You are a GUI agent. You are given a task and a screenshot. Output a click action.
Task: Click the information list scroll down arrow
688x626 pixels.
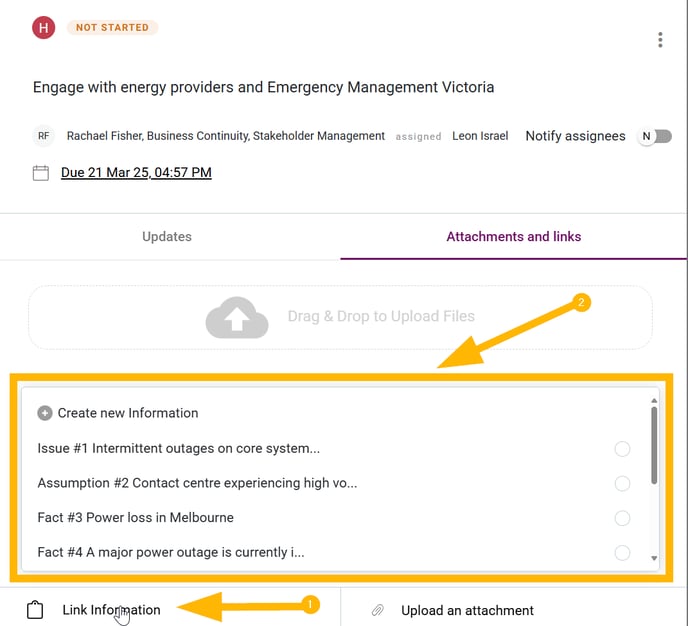pyautogui.click(x=654, y=558)
